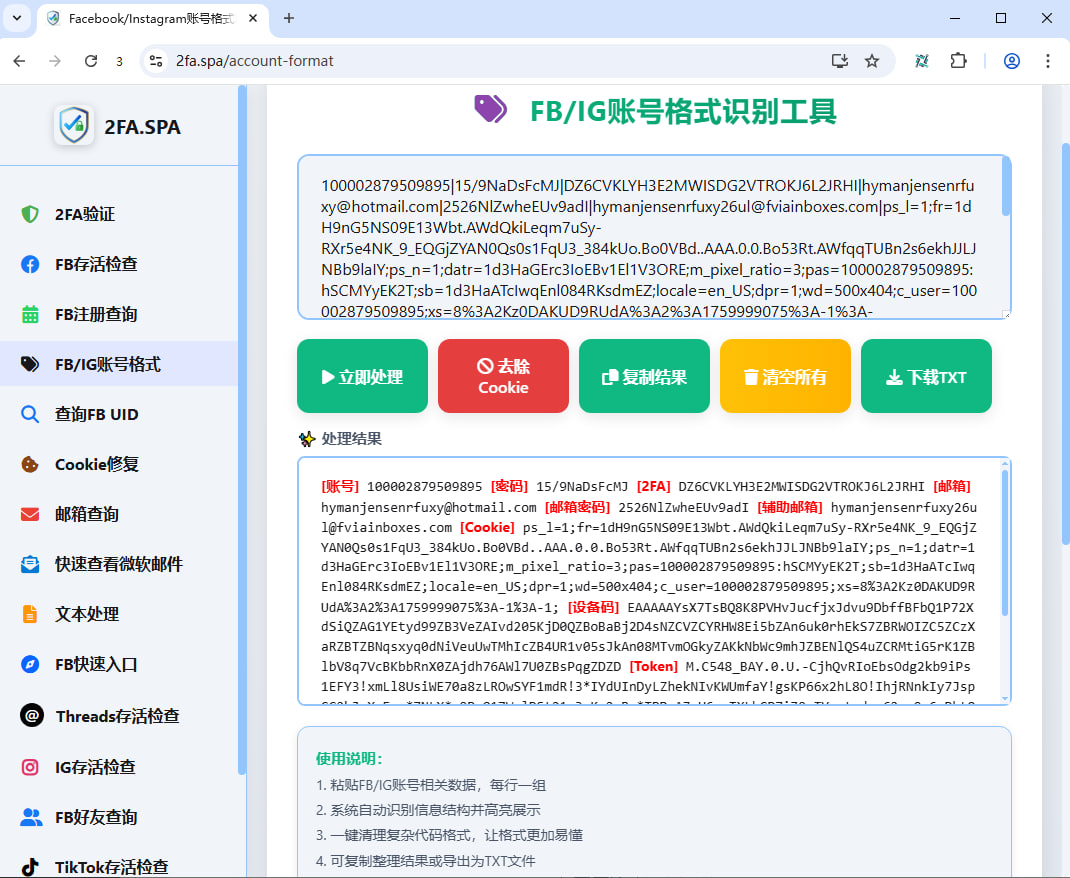Click the red [Cookie] label in results
Screen dimensions: 1070x878
point(487,527)
